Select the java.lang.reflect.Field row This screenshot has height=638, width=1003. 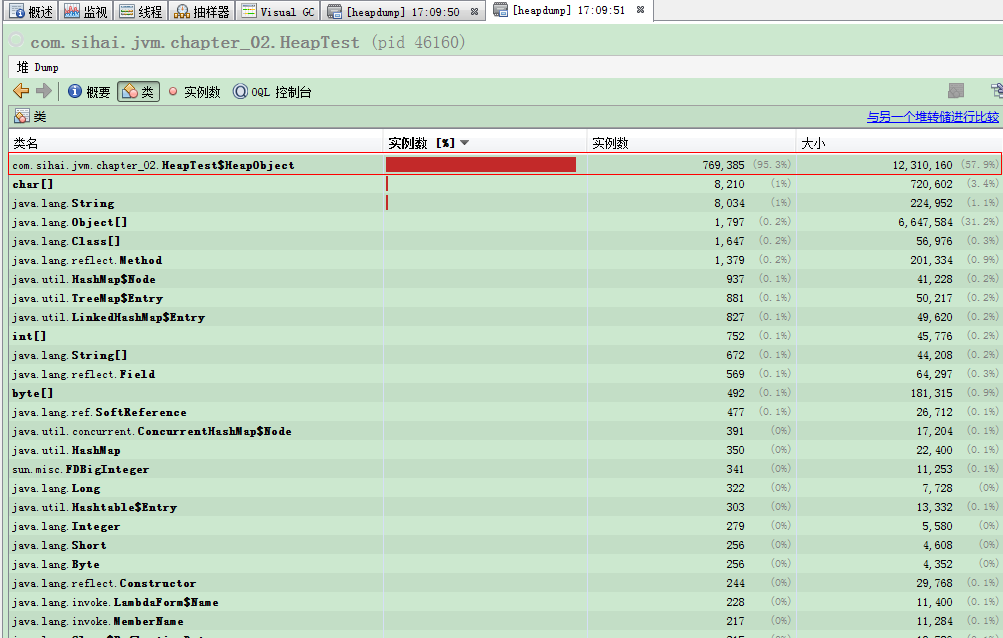point(505,374)
